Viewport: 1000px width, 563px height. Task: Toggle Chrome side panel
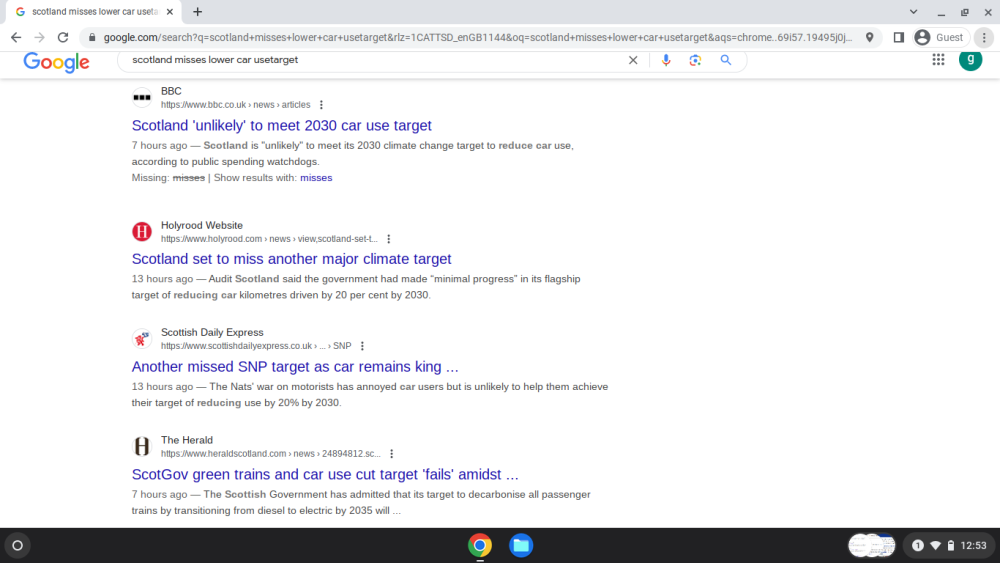899,38
